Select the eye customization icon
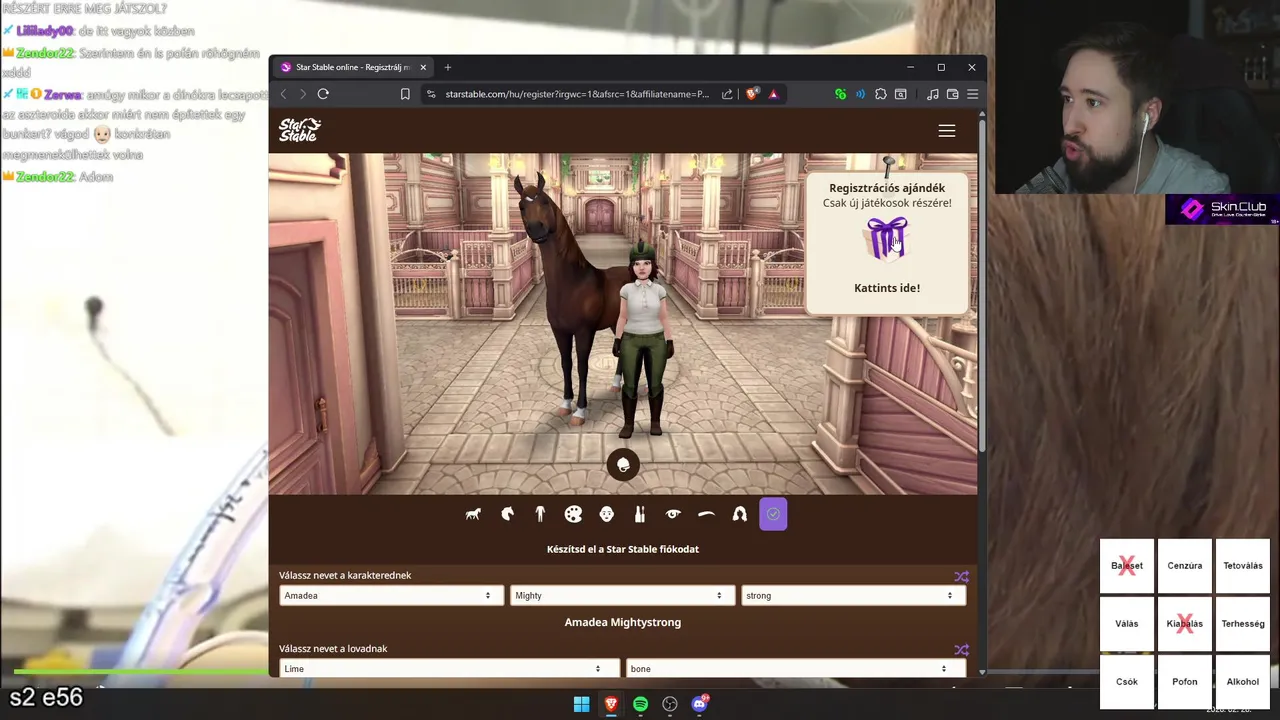 click(673, 514)
